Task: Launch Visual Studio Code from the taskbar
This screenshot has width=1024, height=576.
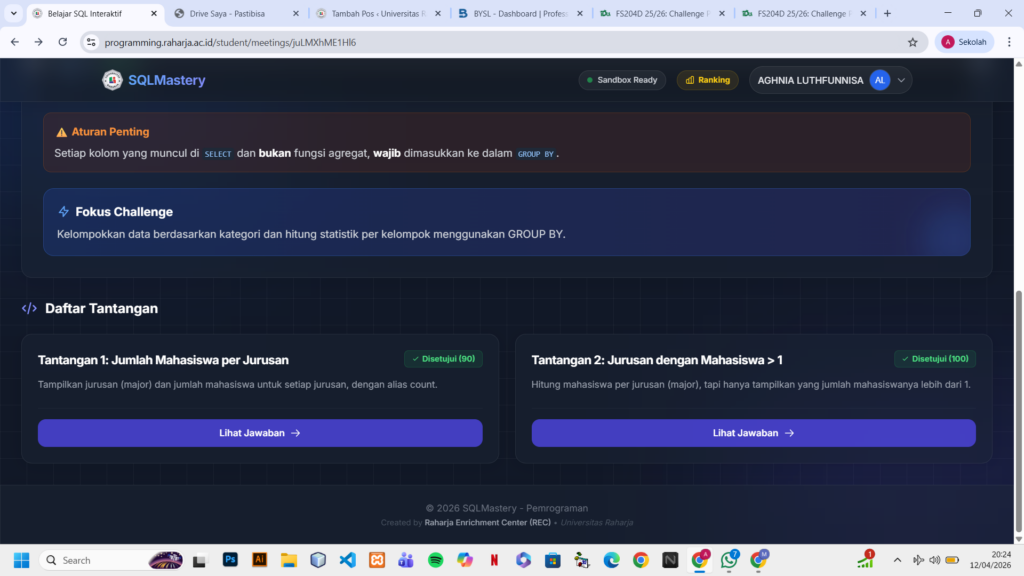Action: [x=347, y=560]
